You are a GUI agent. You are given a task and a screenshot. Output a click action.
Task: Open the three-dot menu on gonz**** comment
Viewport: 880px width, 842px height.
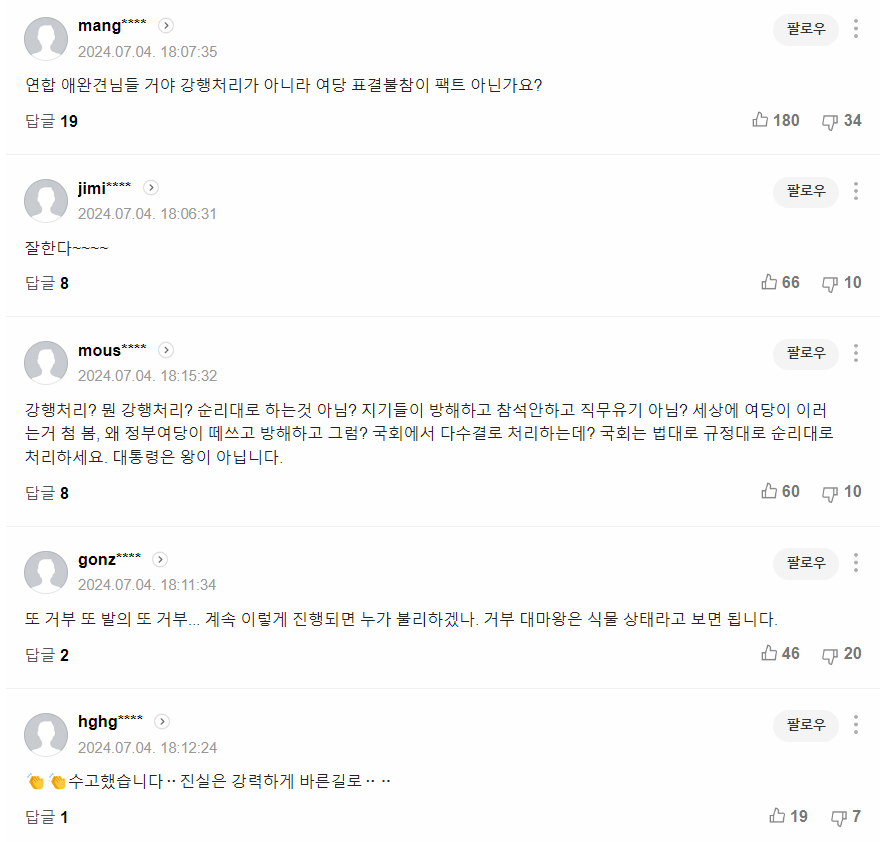pyautogui.click(x=856, y=563)
